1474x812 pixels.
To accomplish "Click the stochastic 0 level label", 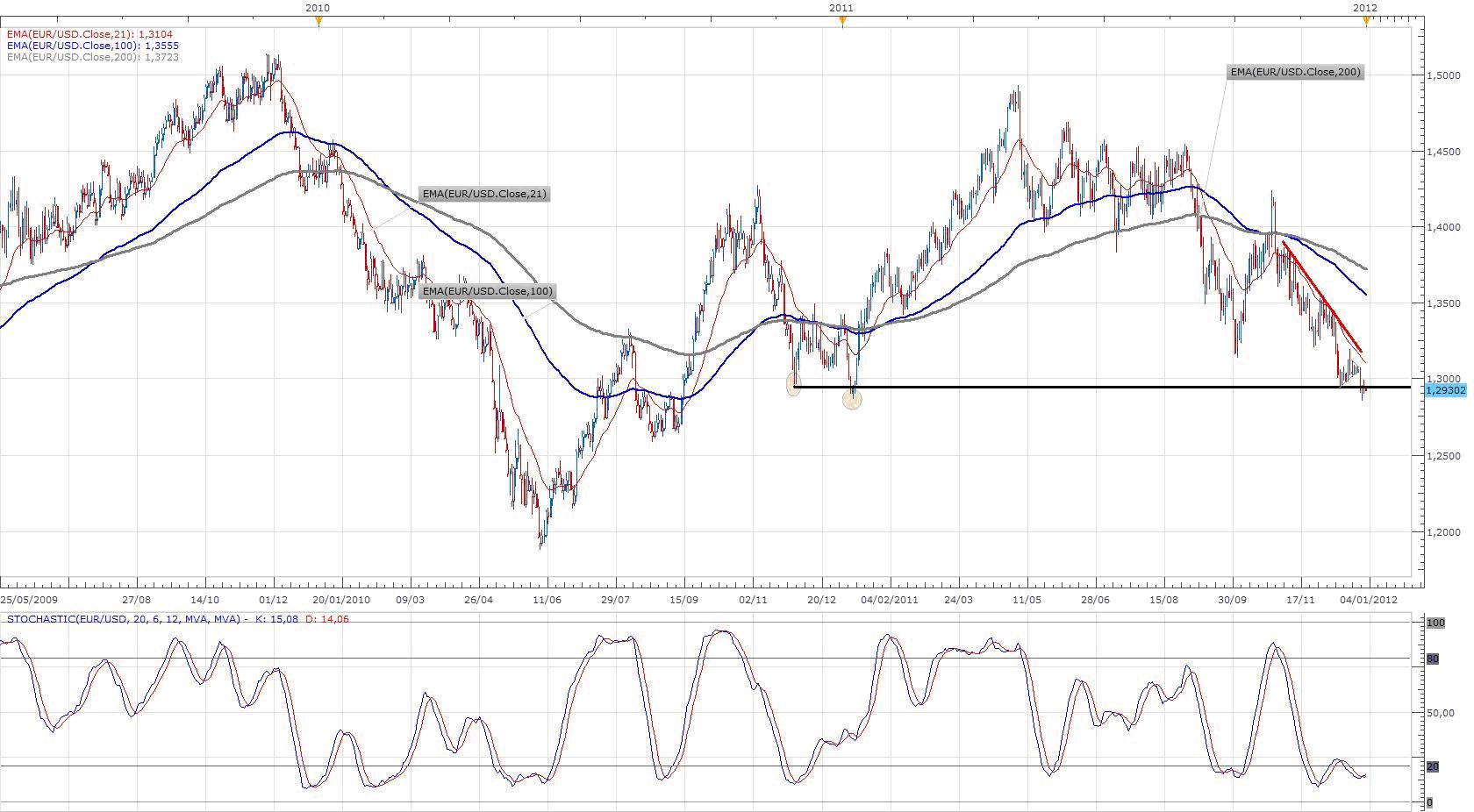I will click(x=1429, y=802).
